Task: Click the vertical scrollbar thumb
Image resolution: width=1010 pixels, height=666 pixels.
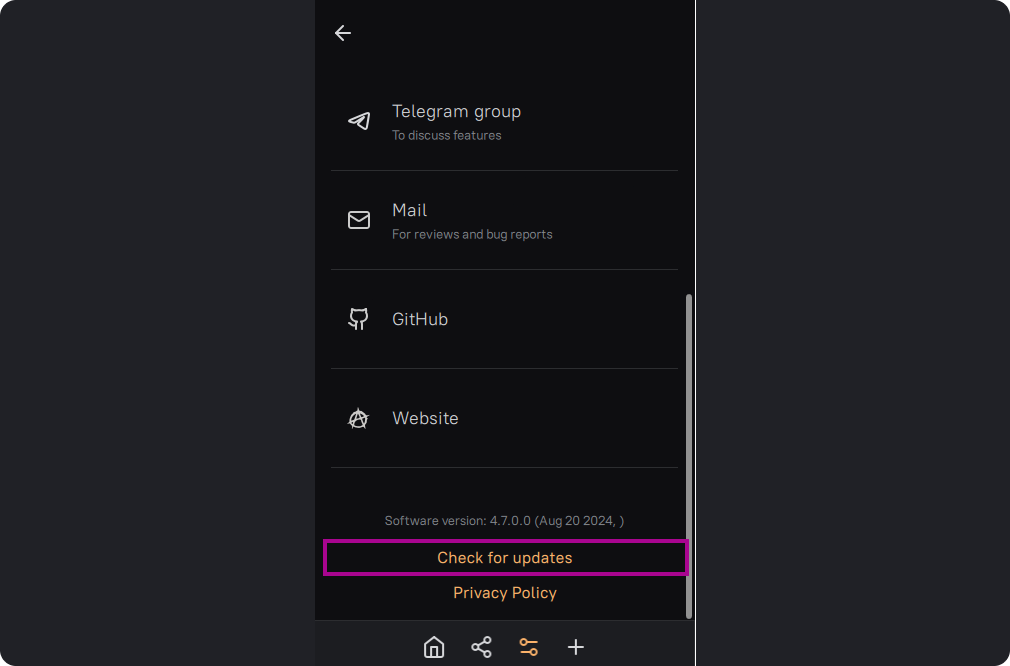Action: coord(688,455)
